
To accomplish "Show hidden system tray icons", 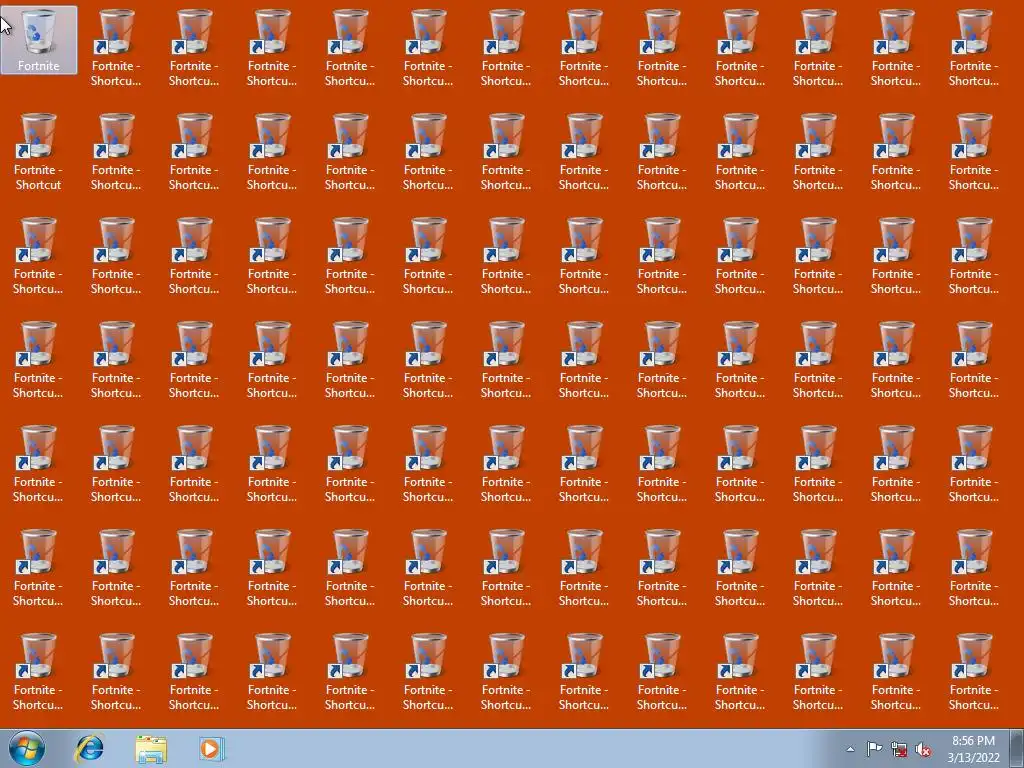I will point(850,749).
